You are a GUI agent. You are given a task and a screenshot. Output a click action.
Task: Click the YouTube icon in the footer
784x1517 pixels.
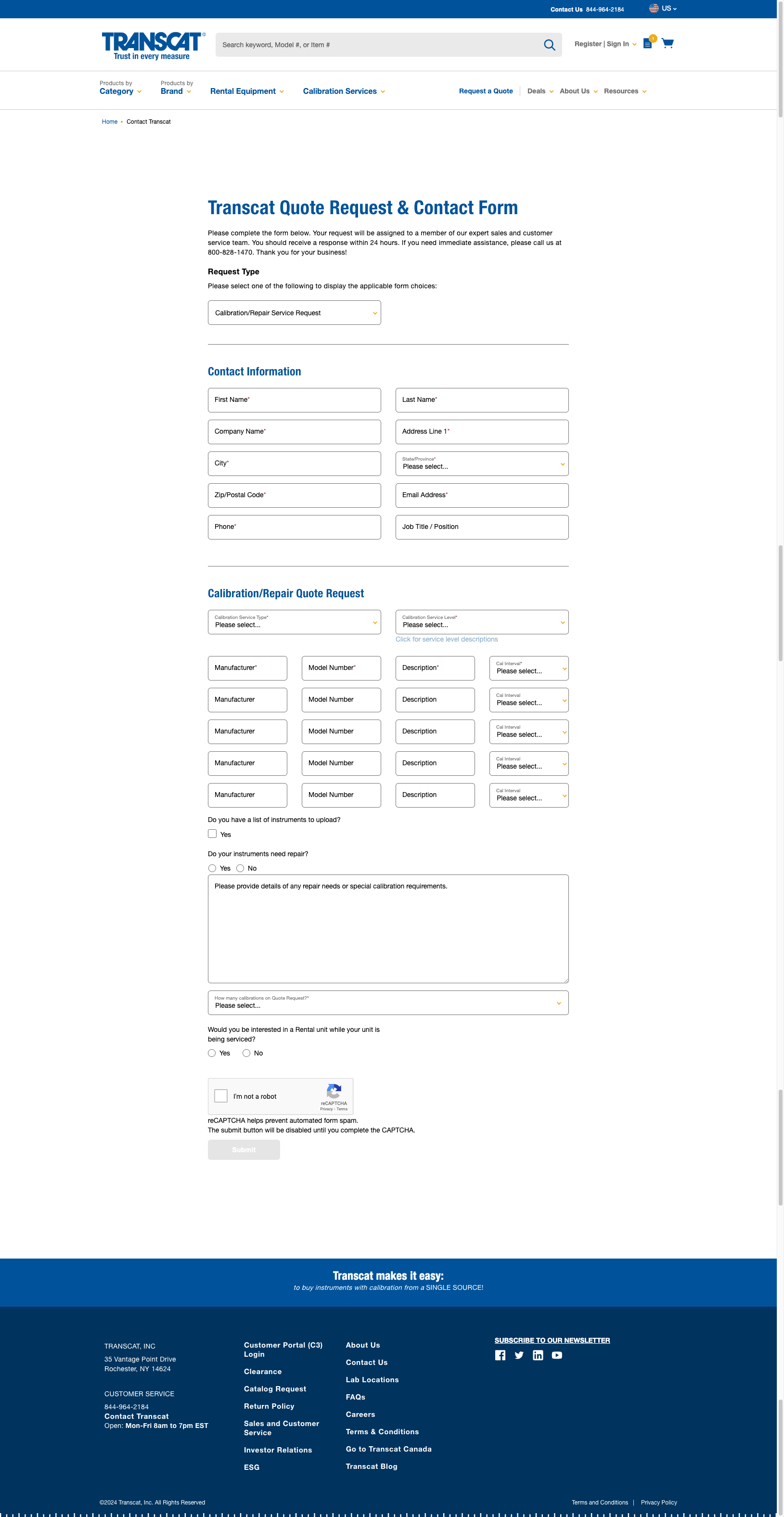[x=557, y=1355]
